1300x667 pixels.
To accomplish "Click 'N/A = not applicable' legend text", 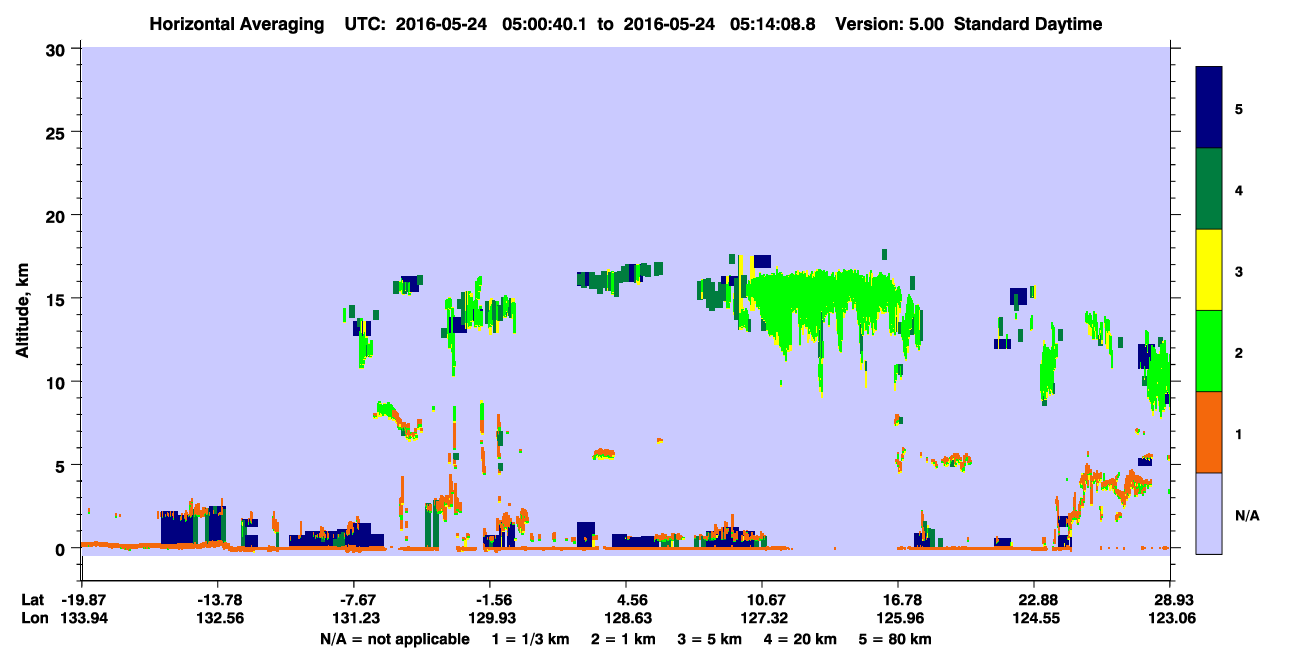I will (395, 638).
